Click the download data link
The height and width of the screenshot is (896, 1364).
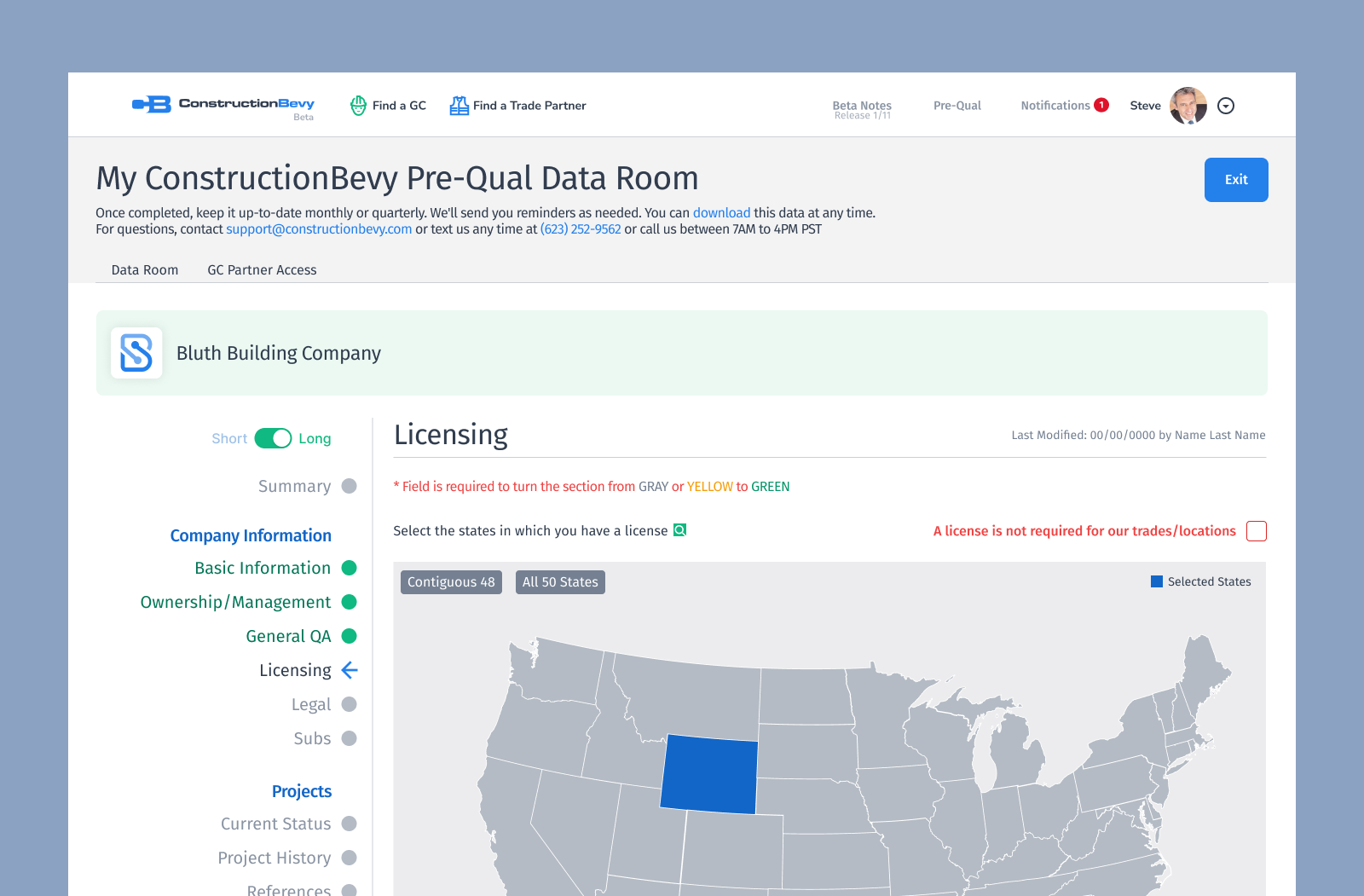pos(721,213)
